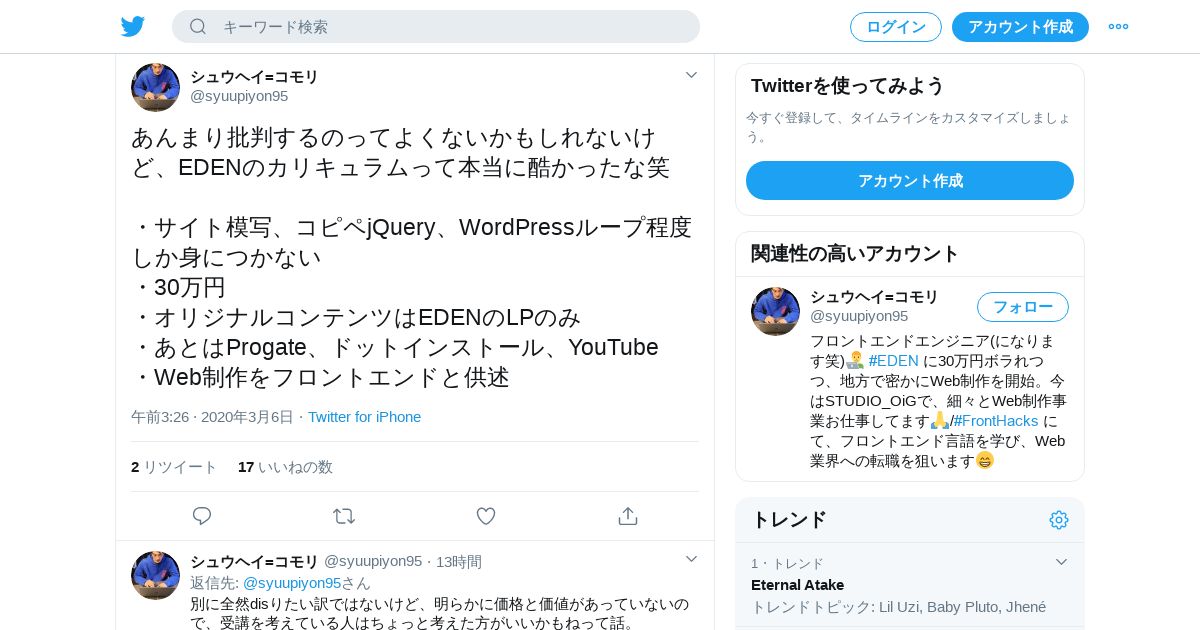This screenshot has height=630, width=1200.
Task: Open trend settings gear icon
Action: 1059,520
